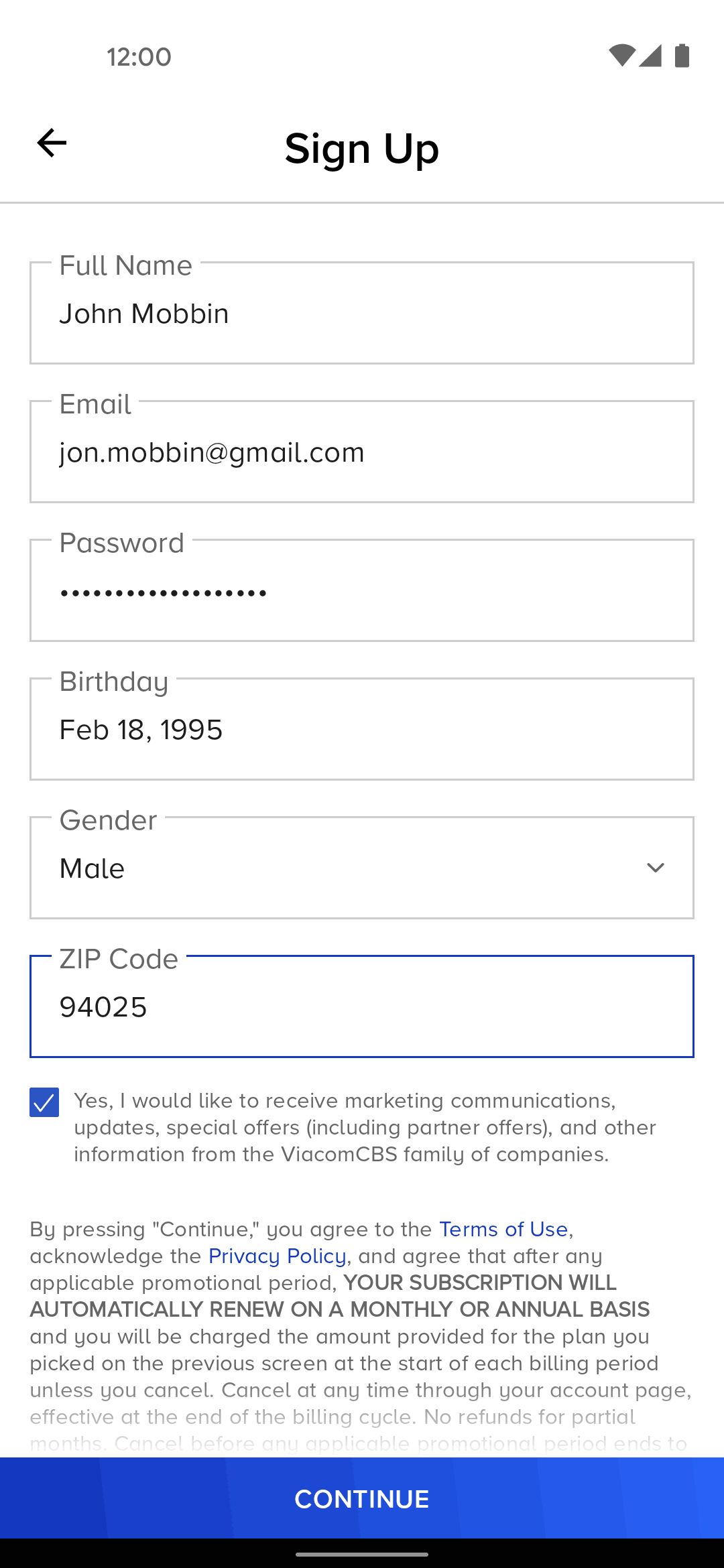
Task: Tap the Sign Up page title
Action: tap(362, 148)
